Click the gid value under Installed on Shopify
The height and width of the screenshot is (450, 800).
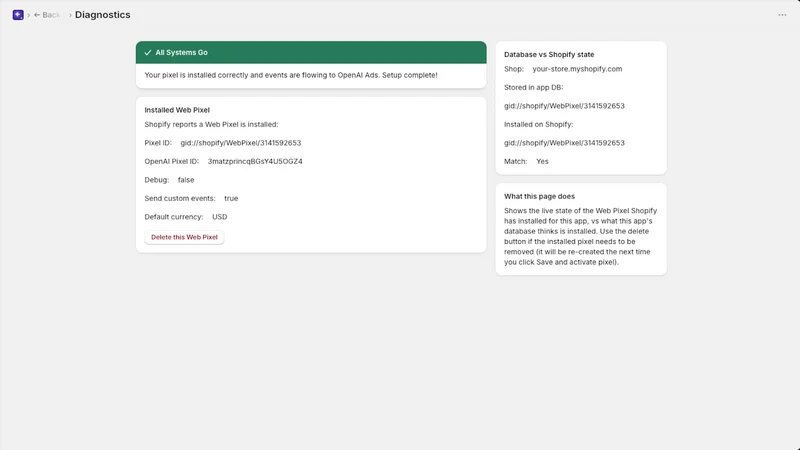(564, 143)
